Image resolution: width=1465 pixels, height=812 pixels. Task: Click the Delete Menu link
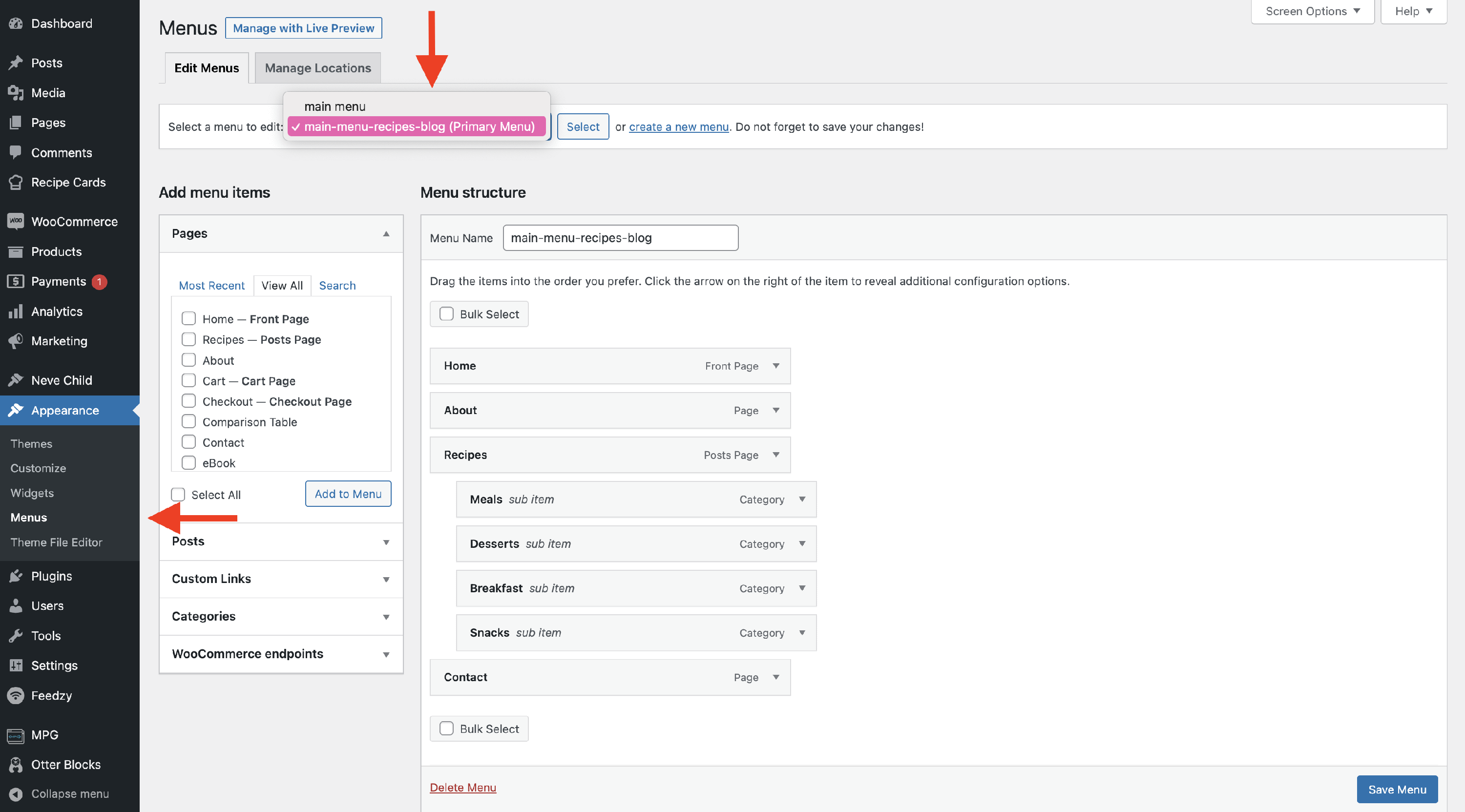click(x=462, y=787)
